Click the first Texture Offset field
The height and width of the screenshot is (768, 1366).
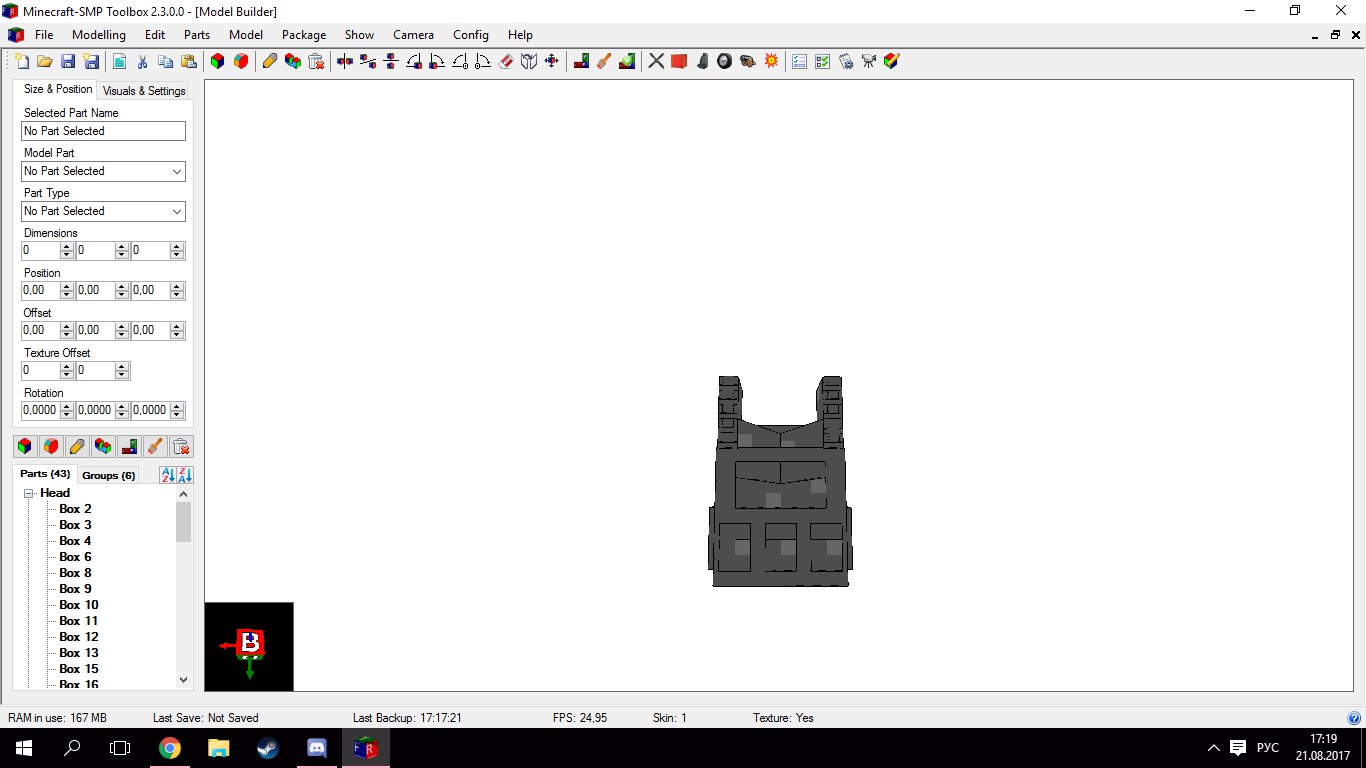coord(41,370)
